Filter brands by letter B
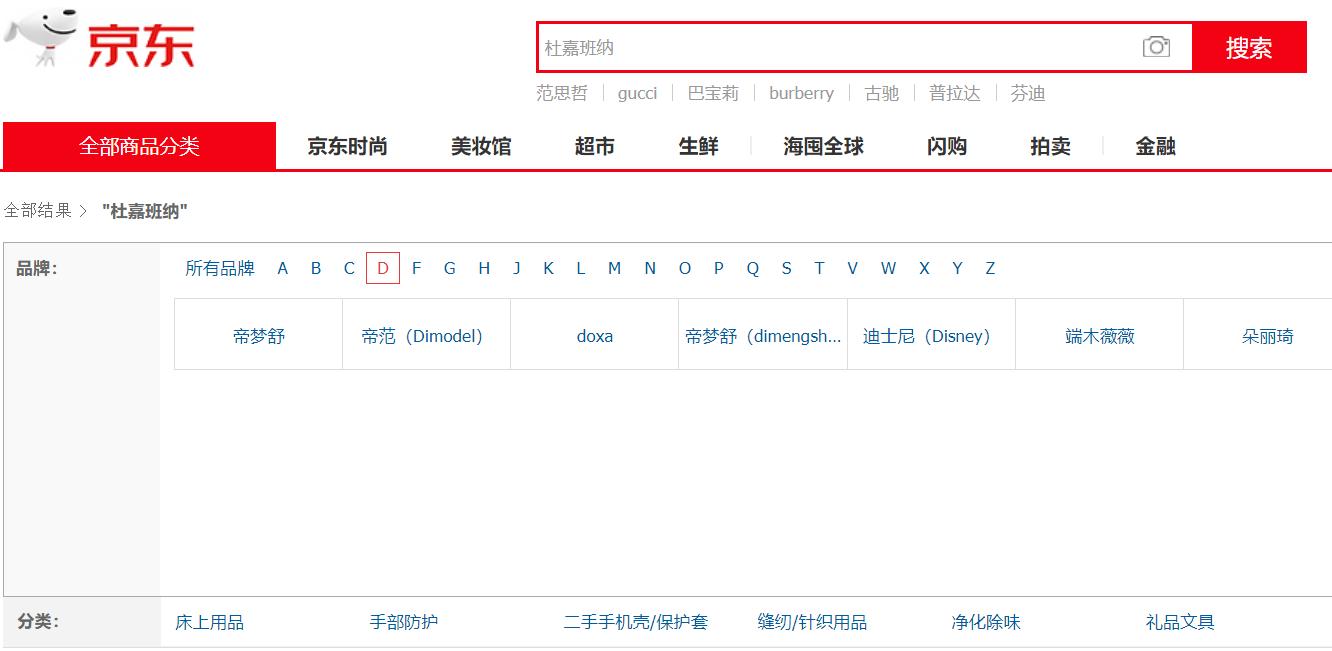 [316, 268]
